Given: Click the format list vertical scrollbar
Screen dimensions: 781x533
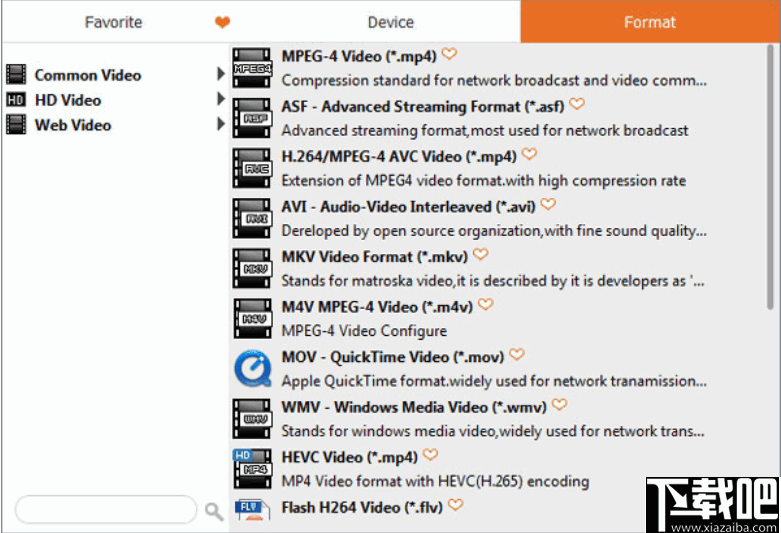Looking at the screenshot, I should pos(770,177).
